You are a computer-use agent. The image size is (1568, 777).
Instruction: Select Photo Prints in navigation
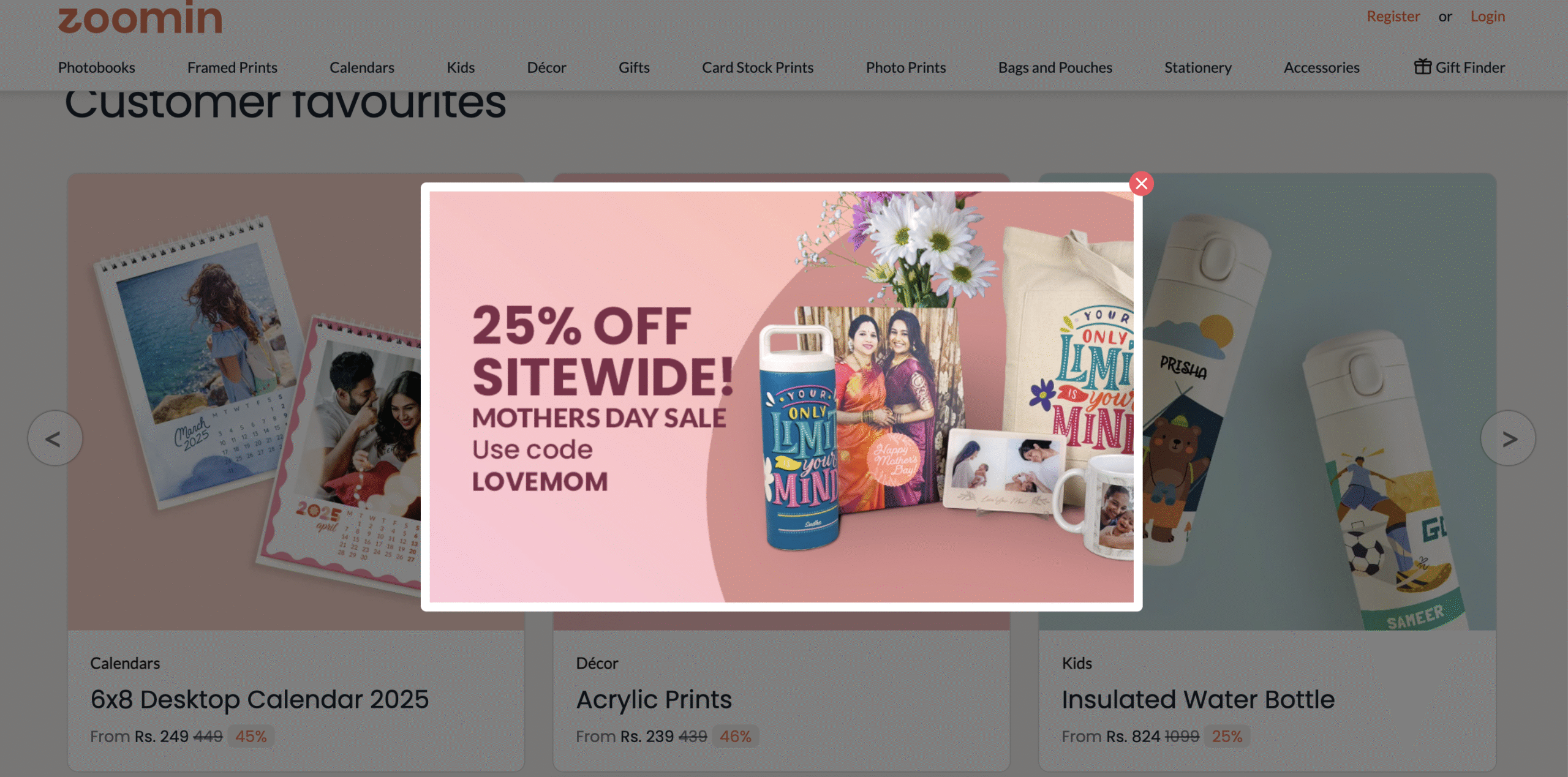pyautogui.click(x=906, y=67)
